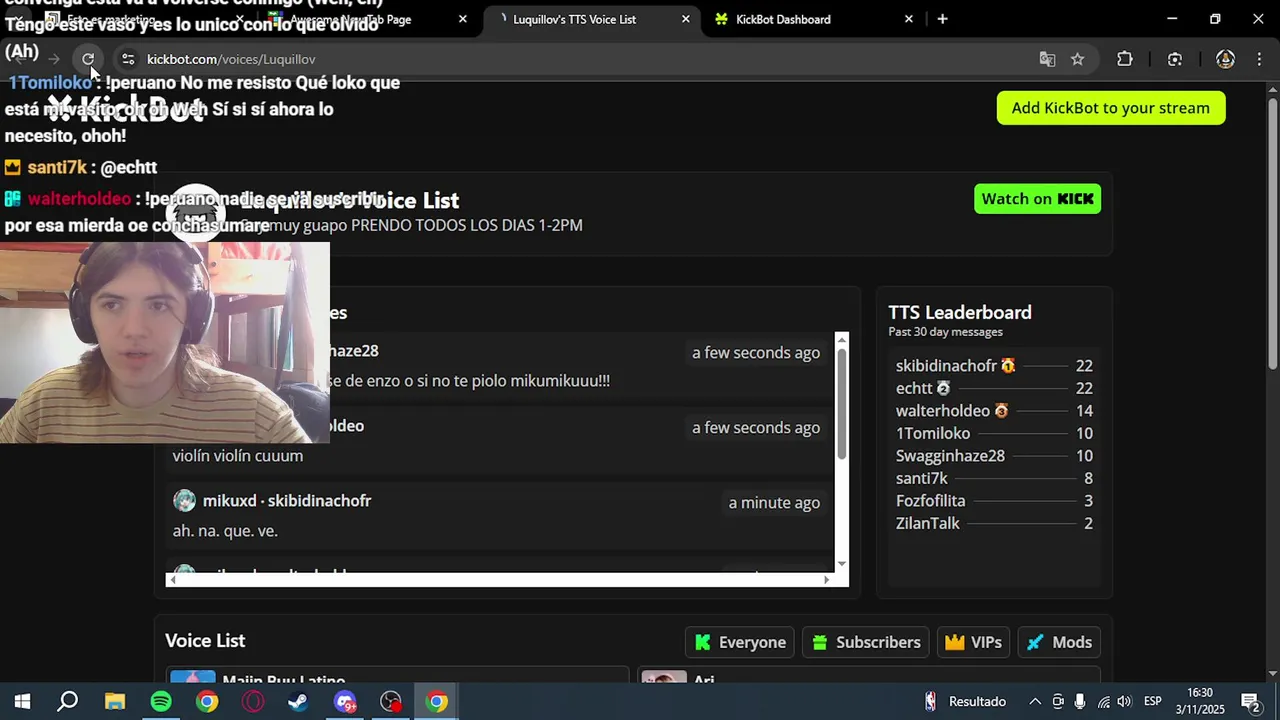Open OBS Studio from the taskbar

[391, 701]
